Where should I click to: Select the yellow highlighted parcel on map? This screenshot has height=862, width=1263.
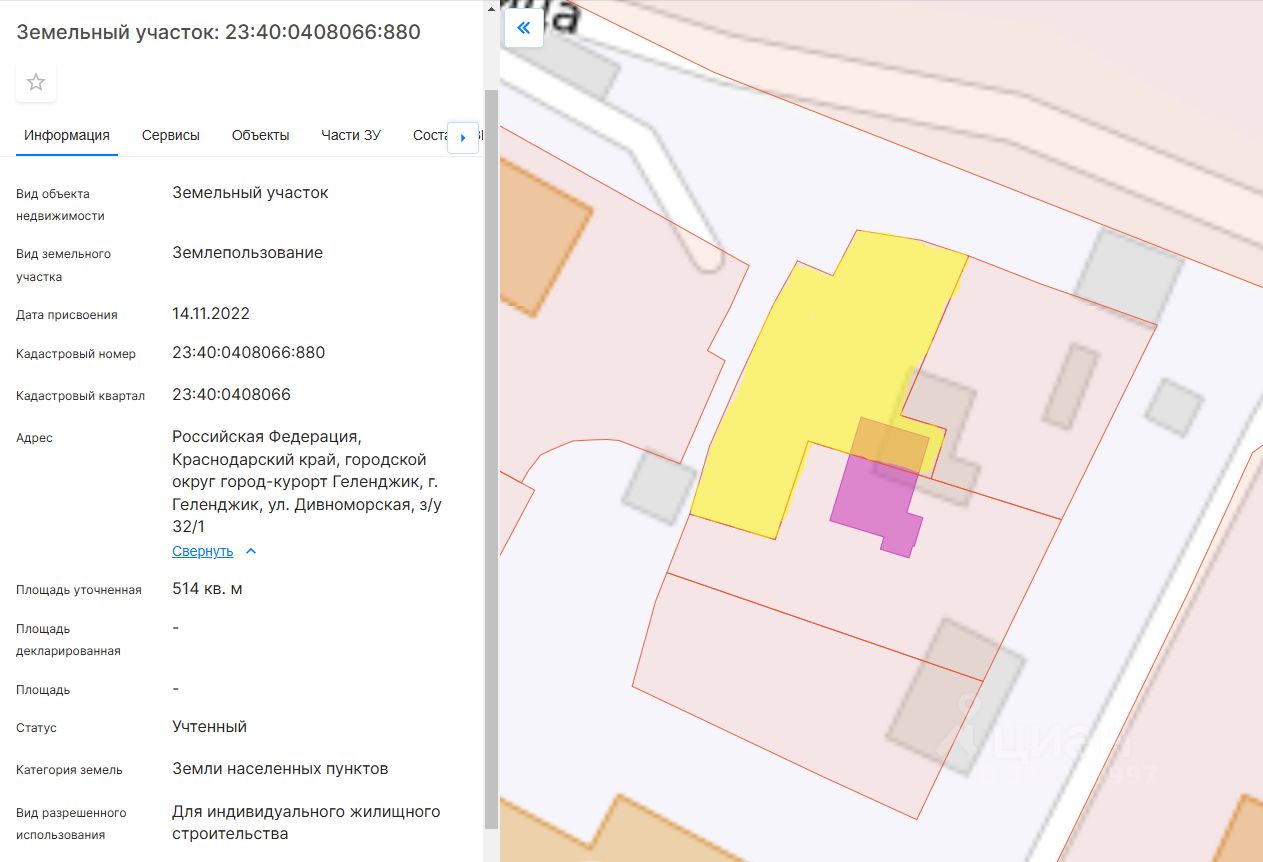[830, 360]
